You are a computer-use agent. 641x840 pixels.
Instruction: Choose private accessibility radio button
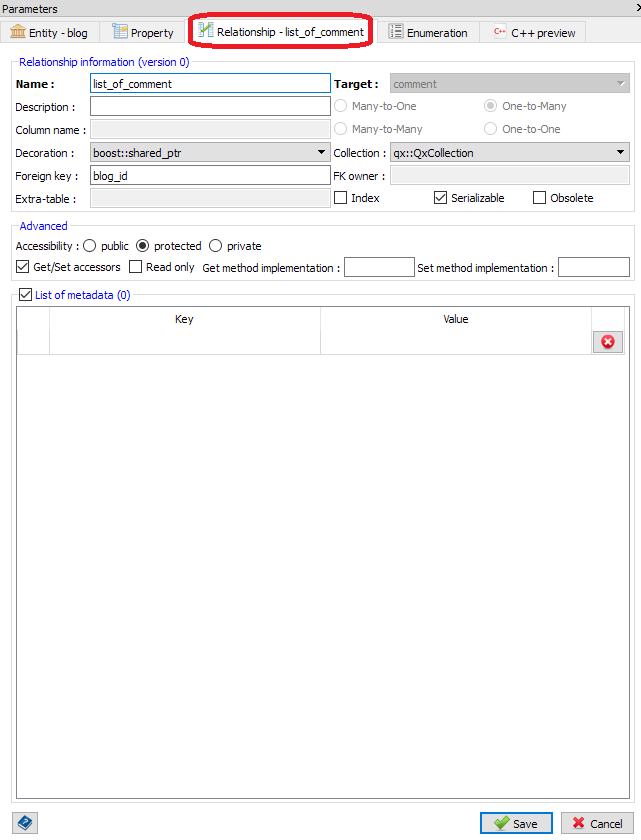point(215,246)
